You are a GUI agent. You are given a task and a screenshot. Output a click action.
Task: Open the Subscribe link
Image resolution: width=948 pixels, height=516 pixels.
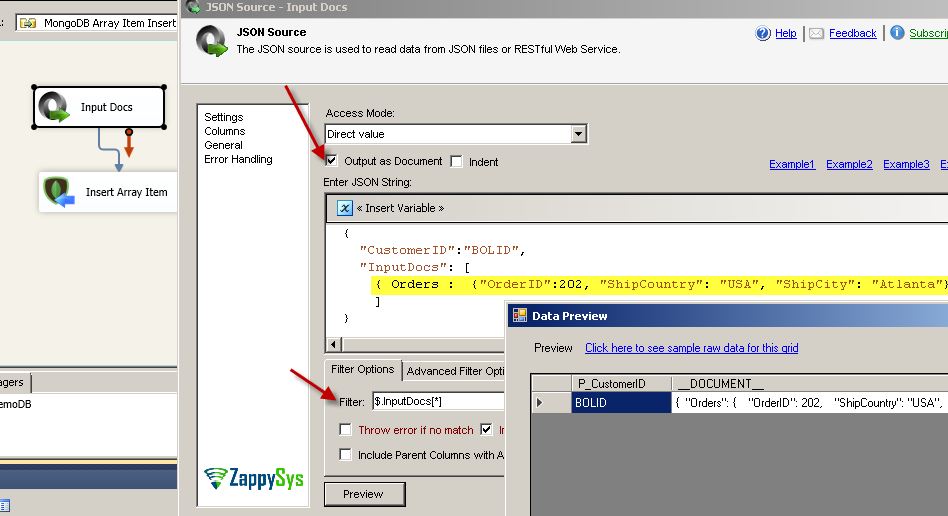pos(928,33)
